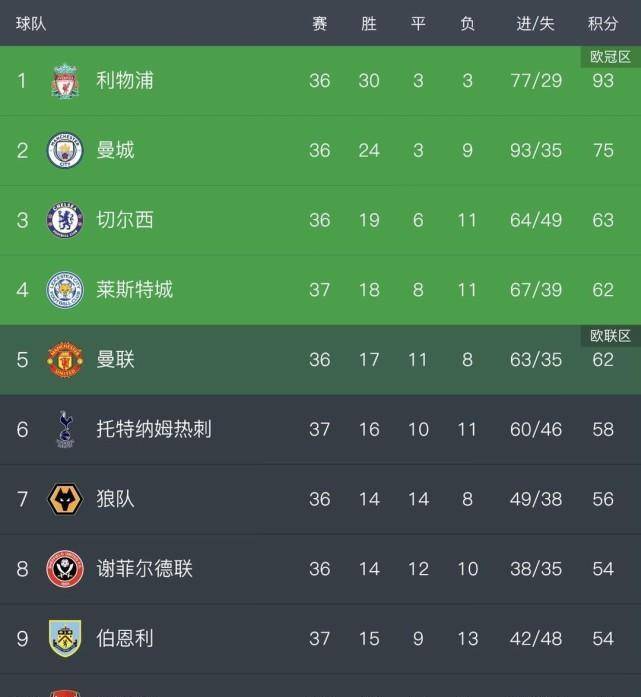This screenshot has height=697, width=641.
Task: Click the Chelsea club crest
Action: click(66, 220)
